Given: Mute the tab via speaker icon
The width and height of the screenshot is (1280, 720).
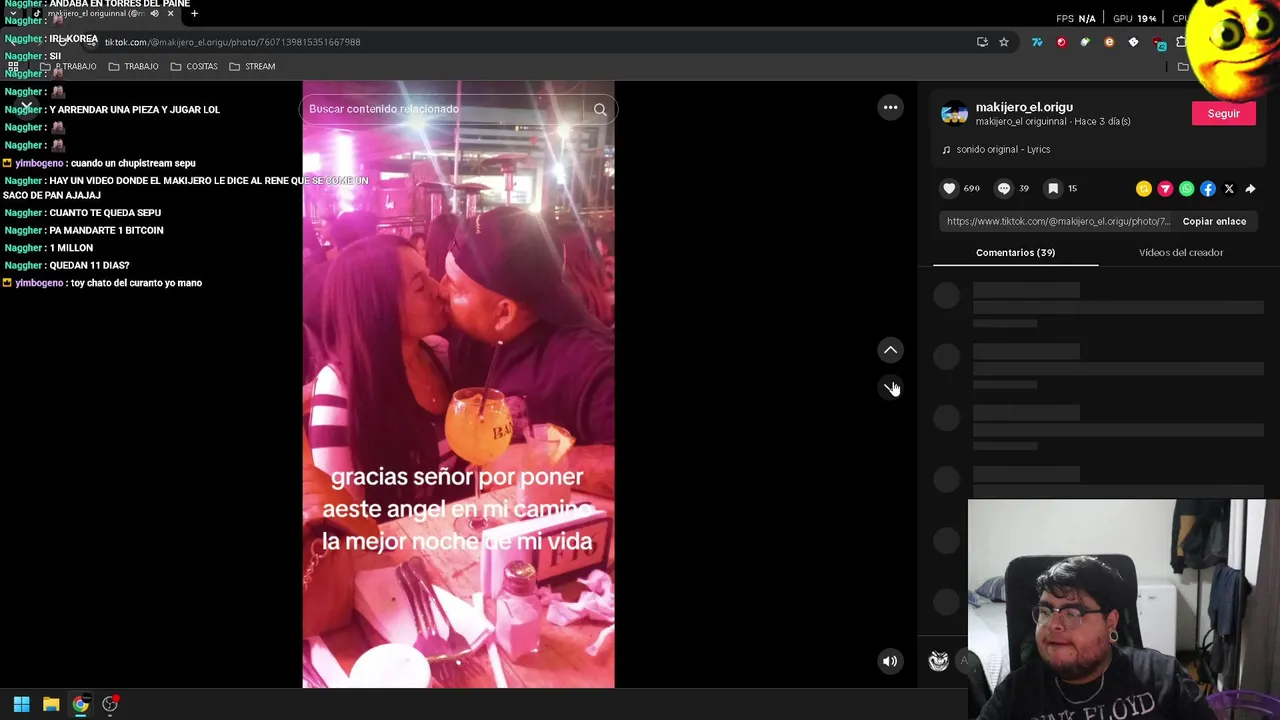Looking at the screenshot, I should 154,14.
